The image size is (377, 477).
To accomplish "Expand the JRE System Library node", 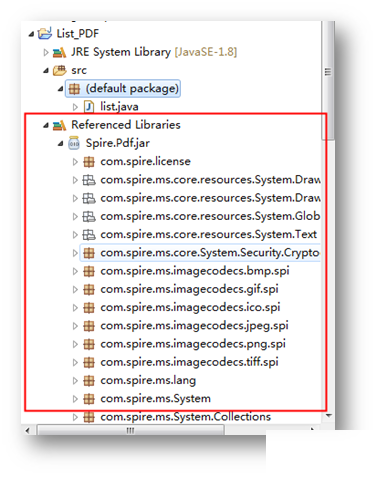I will click(x=46, y=52).
